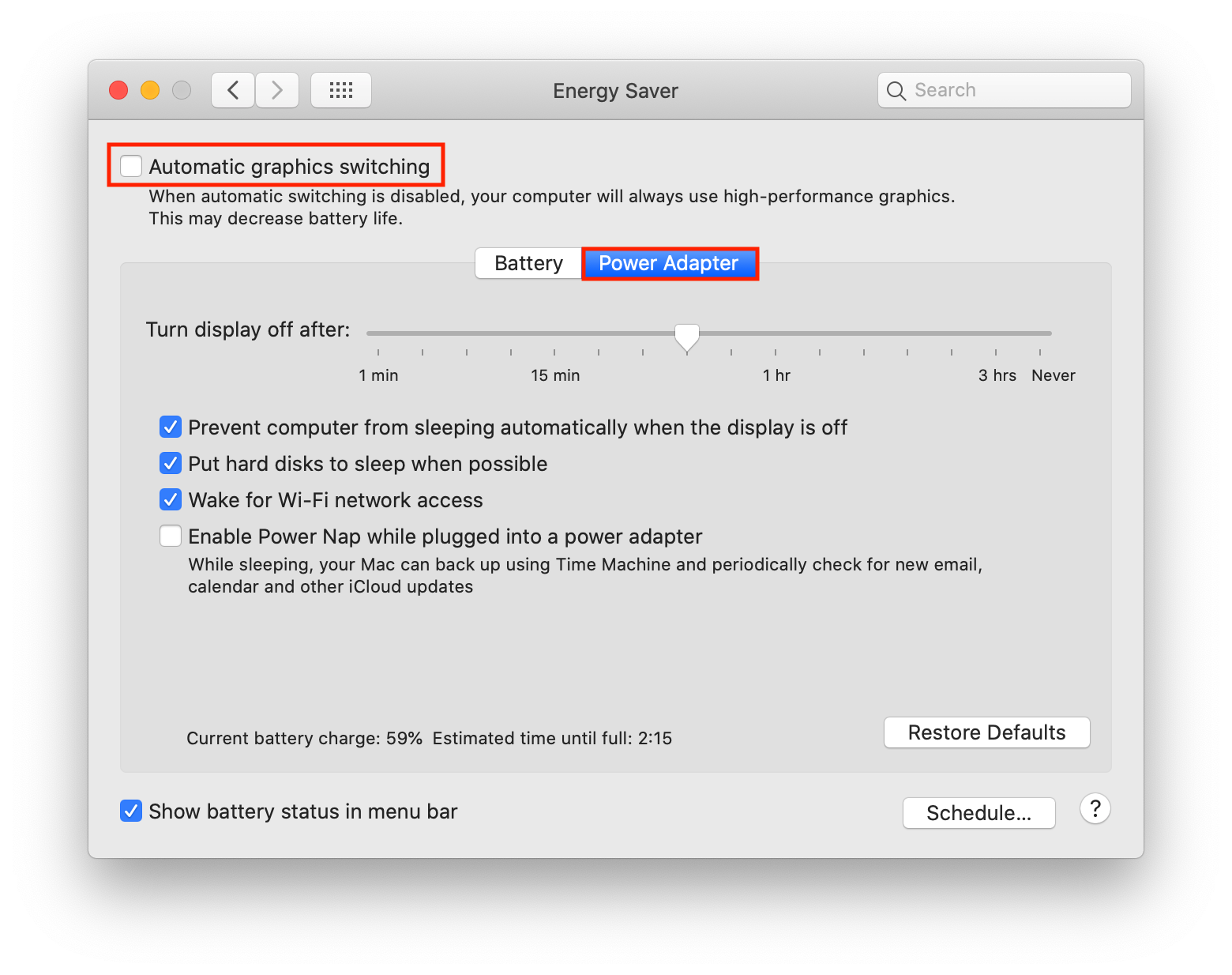Viewport: 1232px width, 975px height.
Task: Uncheck Show battery status in menu bar
Action: [131, 811]
